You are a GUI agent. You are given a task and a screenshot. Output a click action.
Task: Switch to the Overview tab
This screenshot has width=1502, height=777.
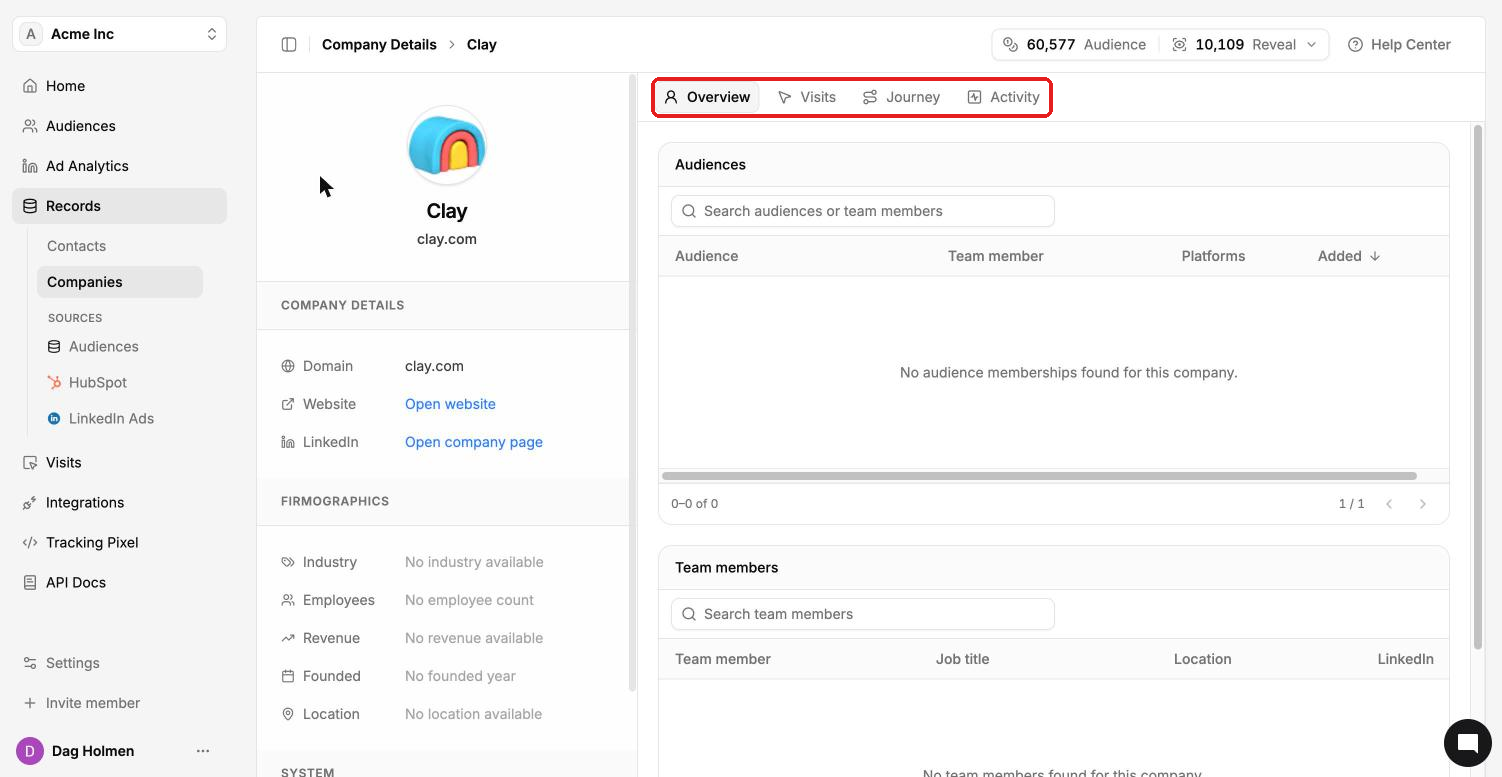[707, 97]
